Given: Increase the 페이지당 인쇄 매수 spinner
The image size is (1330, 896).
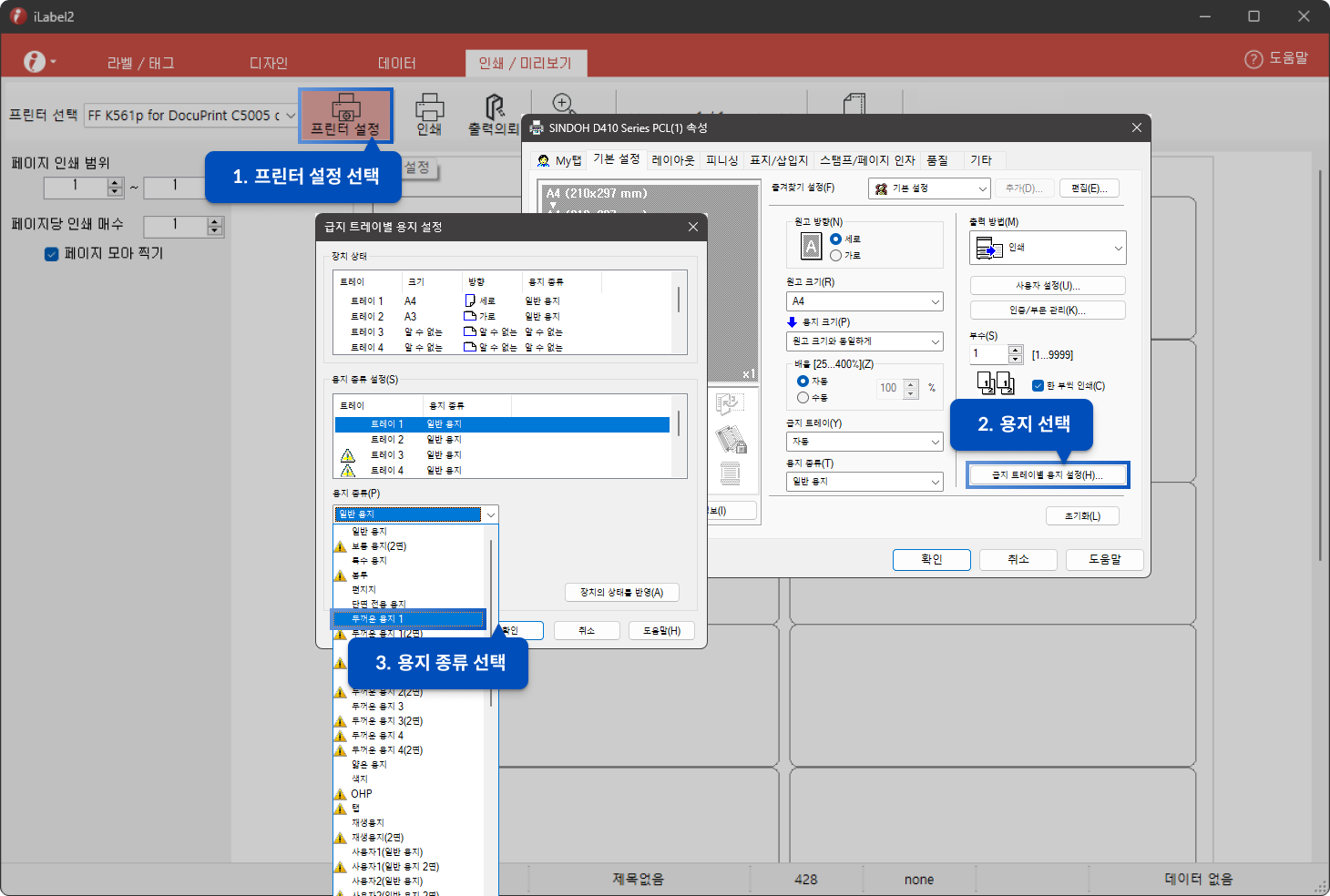Looking at the screenshot, I should click(214, 221).
